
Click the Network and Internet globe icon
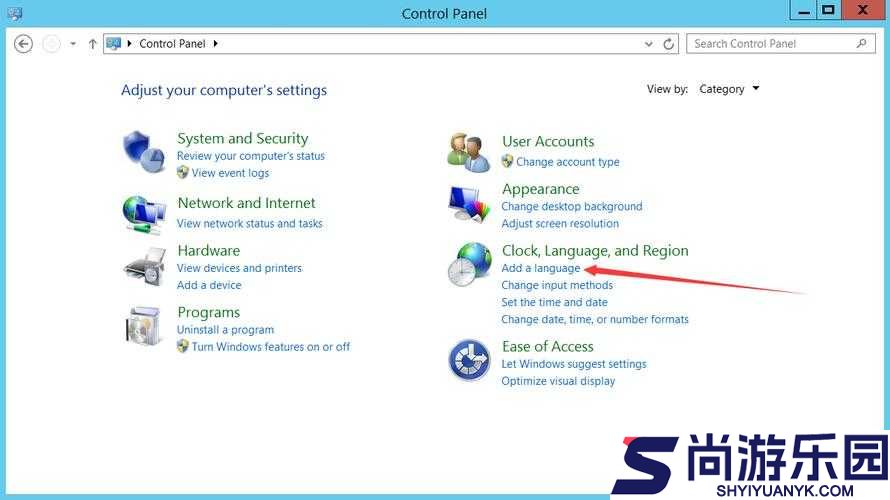[x=144, y=214]
